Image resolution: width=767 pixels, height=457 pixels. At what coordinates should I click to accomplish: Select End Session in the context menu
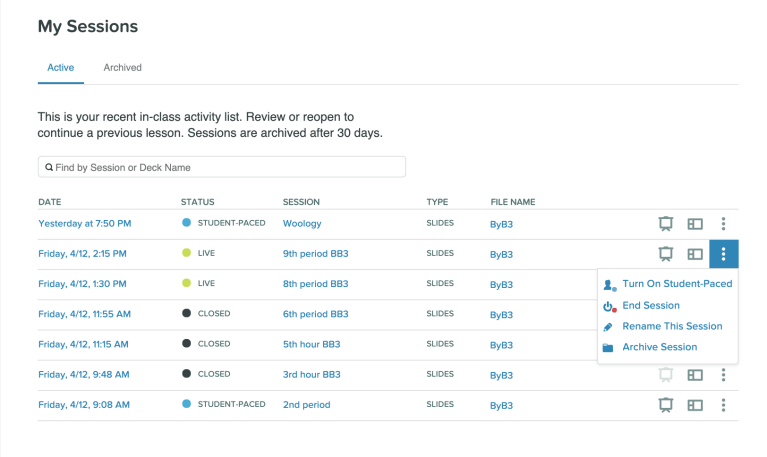click(650, 306)
